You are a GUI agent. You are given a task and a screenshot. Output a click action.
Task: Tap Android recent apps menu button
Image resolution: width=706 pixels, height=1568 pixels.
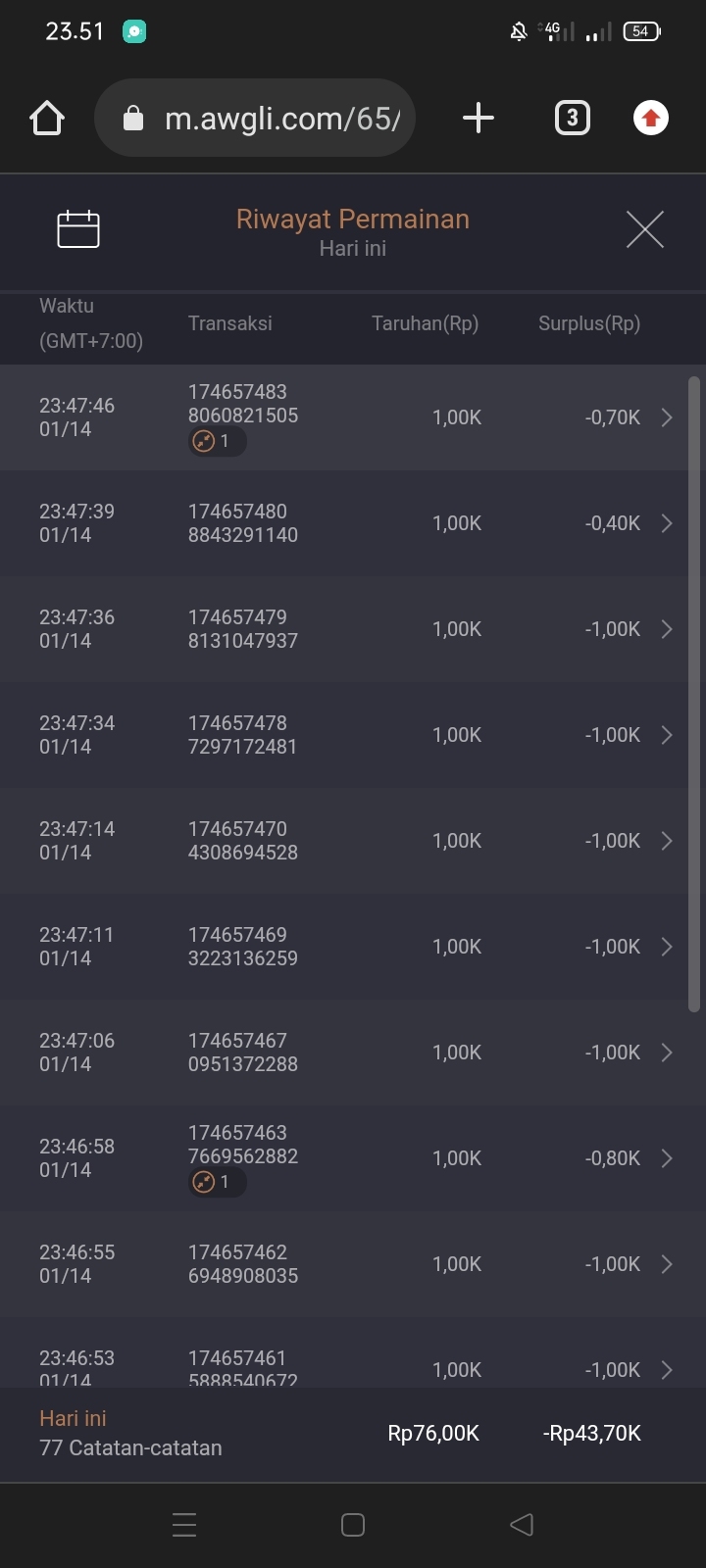tap(184, 1525)
